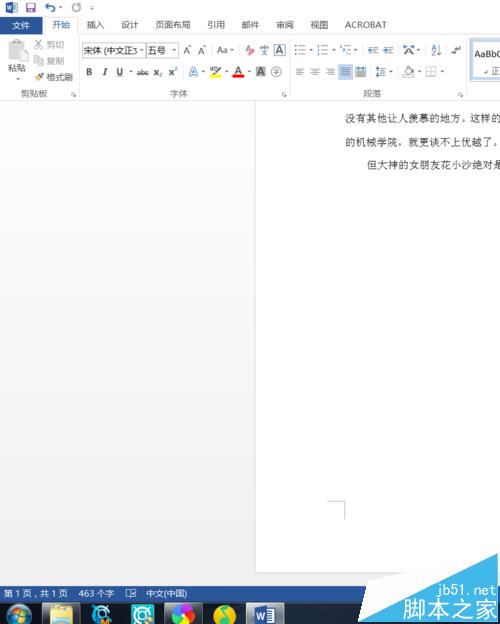Open Word from the Windows taskbar
The width and height of the screenshot is (500, 624).
pos(265,614)
